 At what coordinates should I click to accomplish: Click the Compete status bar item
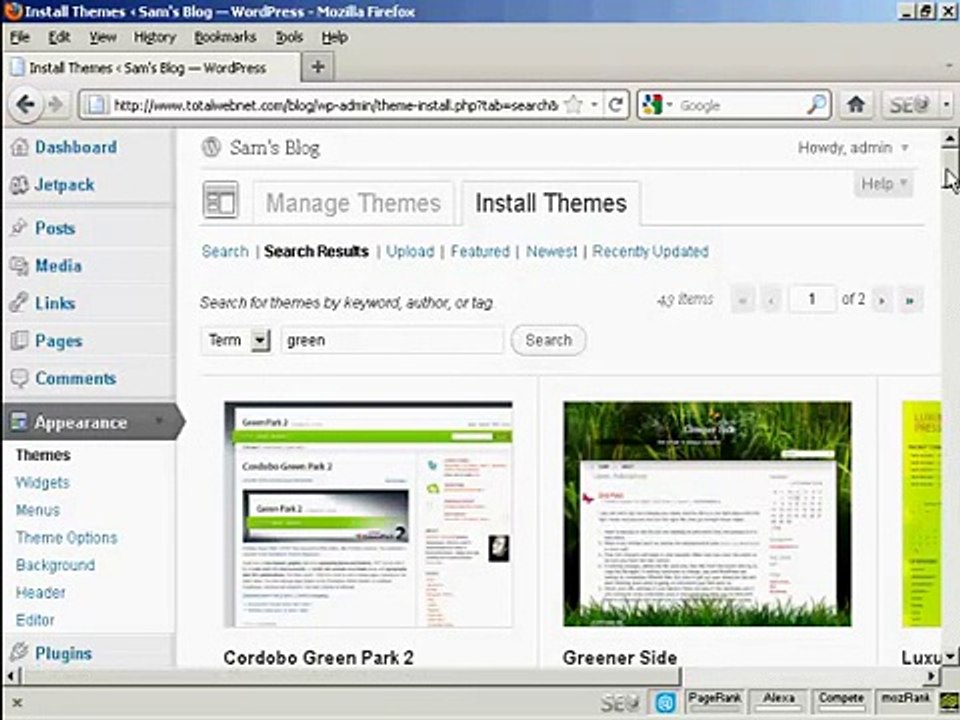[841, 701]
